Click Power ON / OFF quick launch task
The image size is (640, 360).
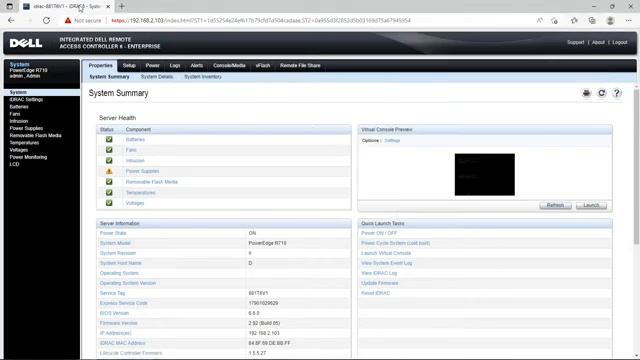coord(379,233)
